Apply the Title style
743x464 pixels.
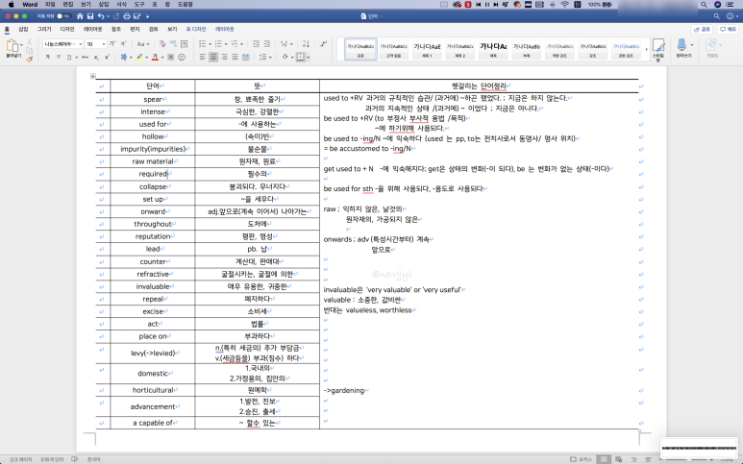[493, 49]
